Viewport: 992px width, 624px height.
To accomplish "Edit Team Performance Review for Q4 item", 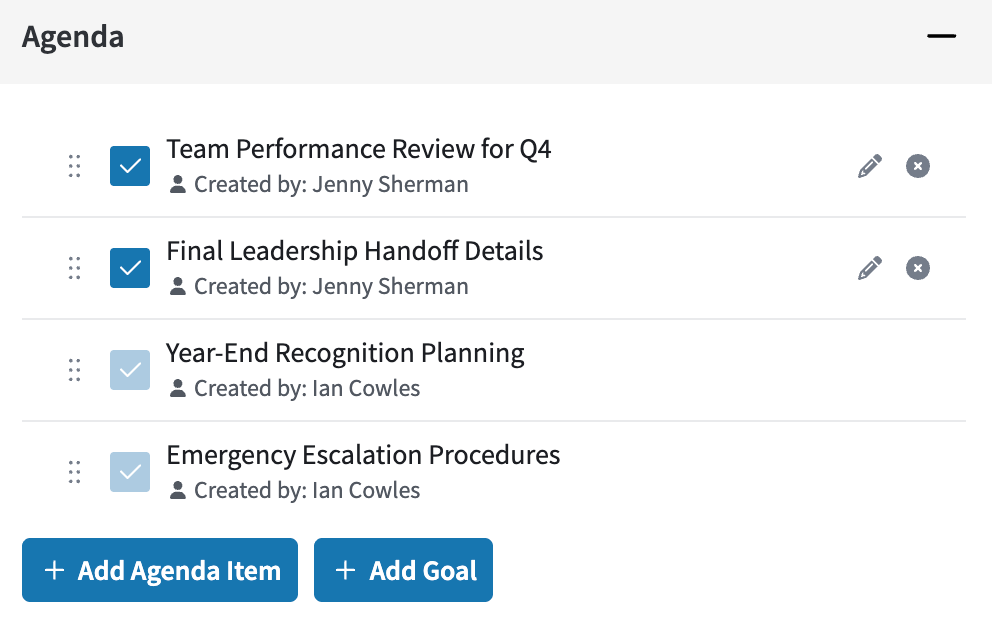I will [x=870, y=166].
